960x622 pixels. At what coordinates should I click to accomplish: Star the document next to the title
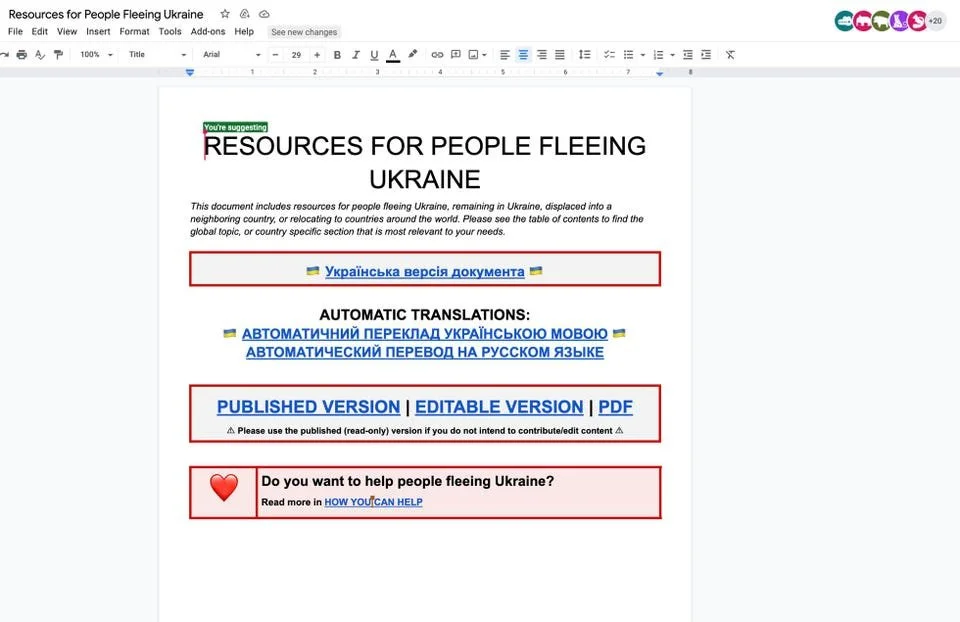pos(225,13)
